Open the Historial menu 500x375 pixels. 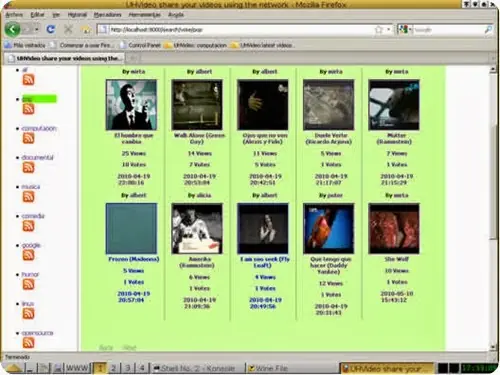[x=77, y=15]
